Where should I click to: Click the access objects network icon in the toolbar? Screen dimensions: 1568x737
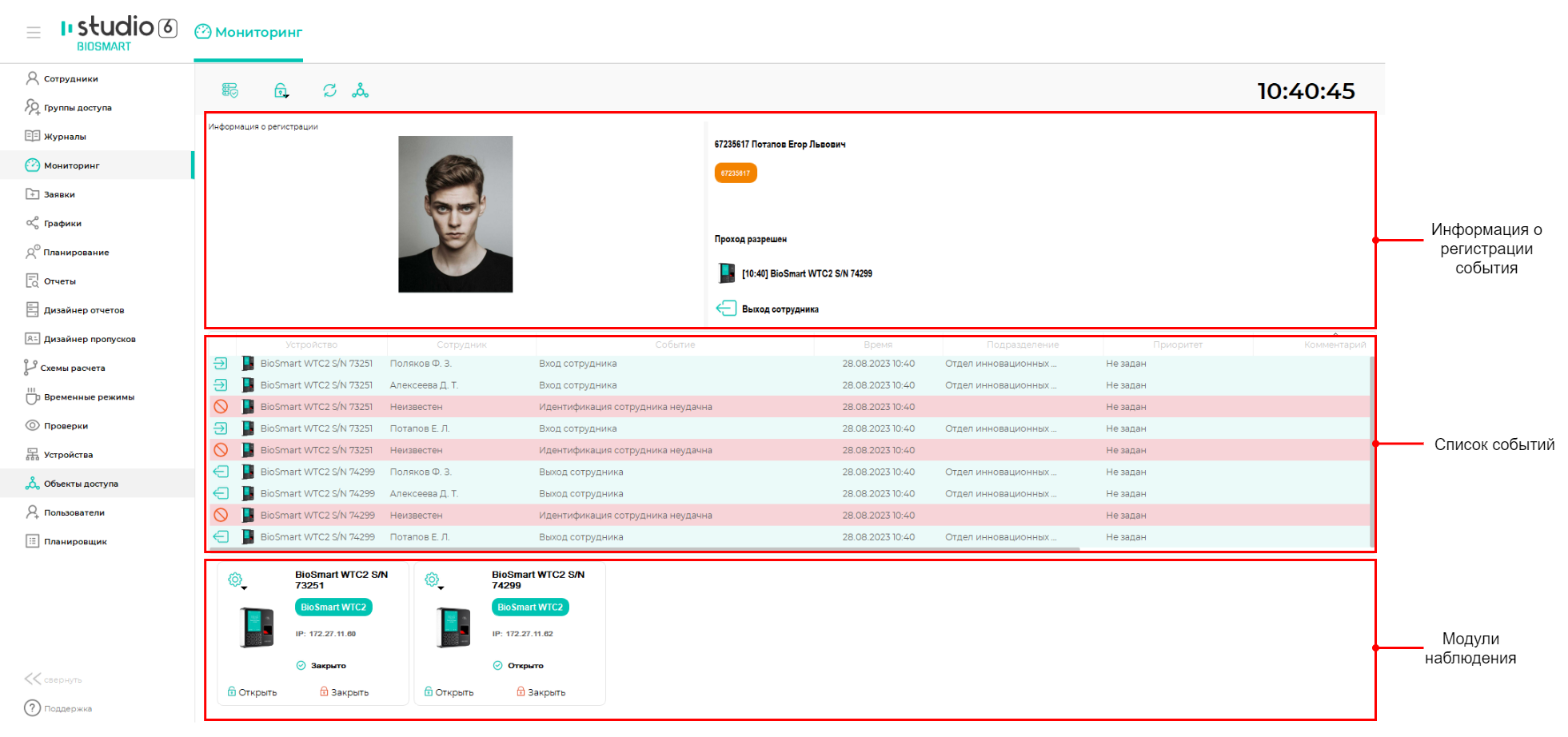click(x=361, y=90)
